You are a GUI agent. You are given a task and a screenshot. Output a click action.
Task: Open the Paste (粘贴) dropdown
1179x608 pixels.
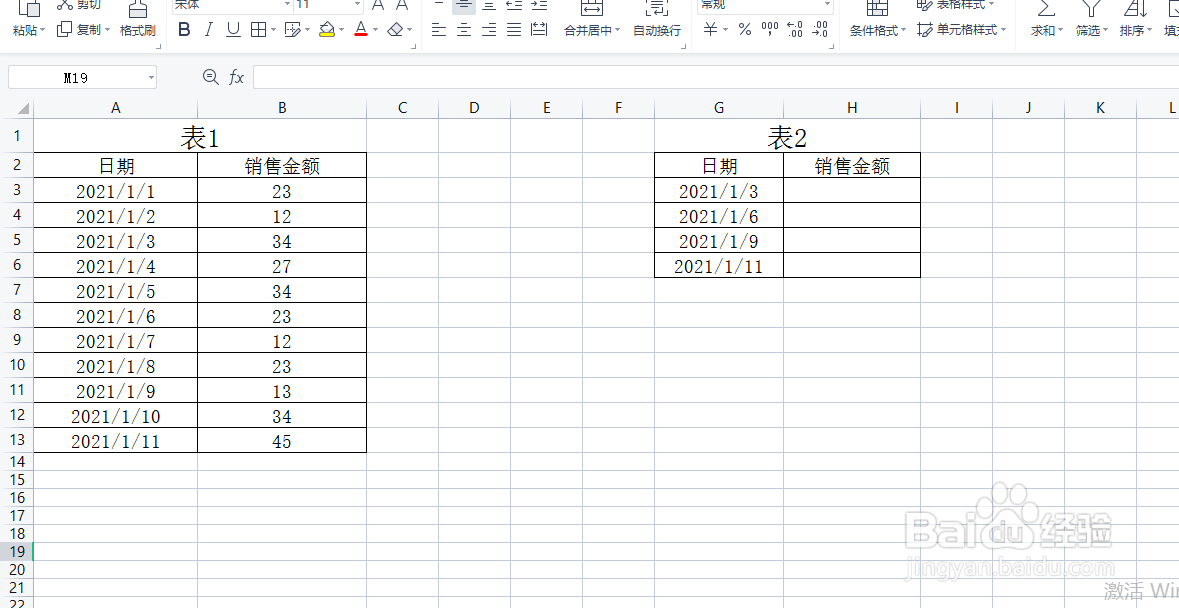[29, 30]
